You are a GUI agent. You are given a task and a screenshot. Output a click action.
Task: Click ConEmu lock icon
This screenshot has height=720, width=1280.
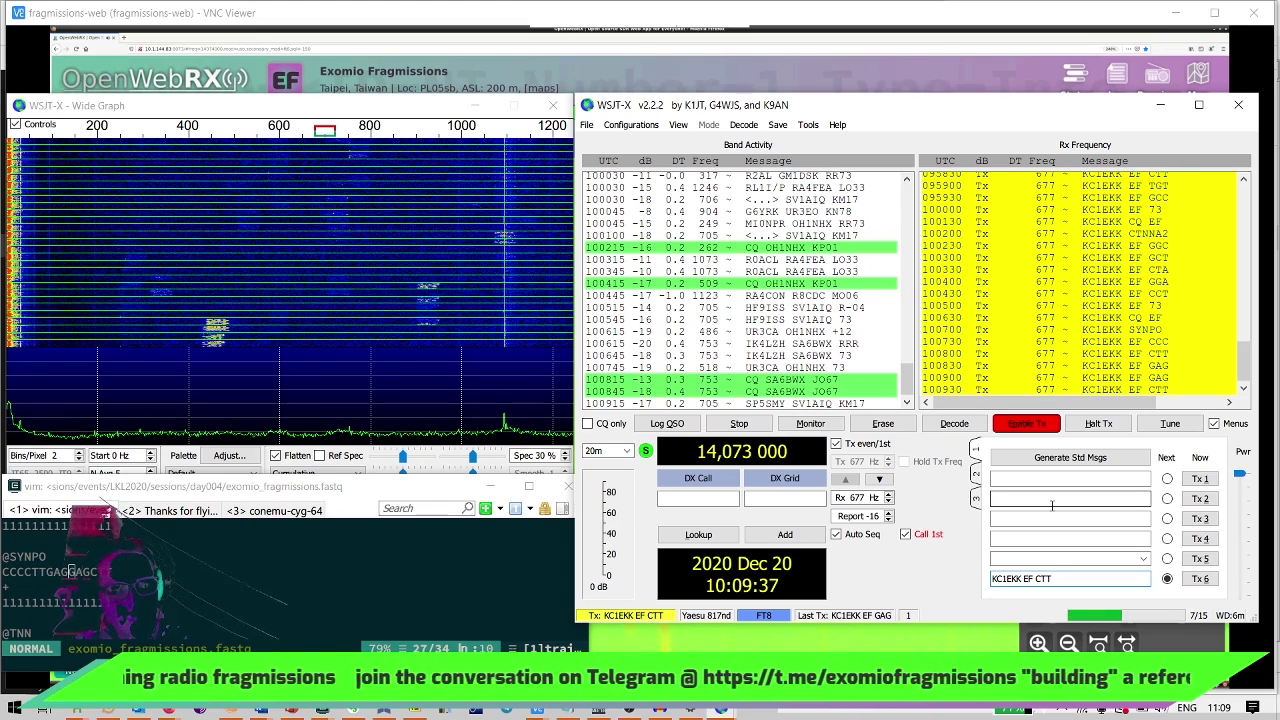click(x=545, y=508)
